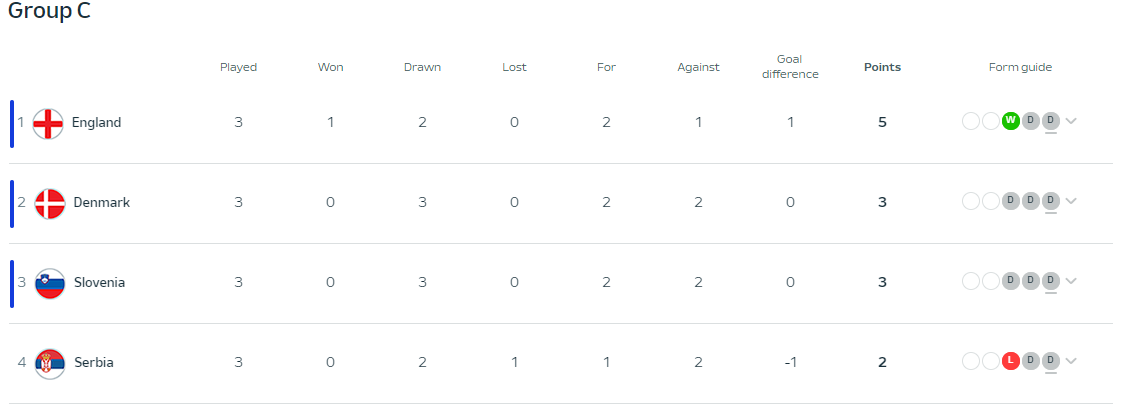Screen dimensions: 1126x417
Task: Expand England's form guide chevron
Action: pos(1071,121)
